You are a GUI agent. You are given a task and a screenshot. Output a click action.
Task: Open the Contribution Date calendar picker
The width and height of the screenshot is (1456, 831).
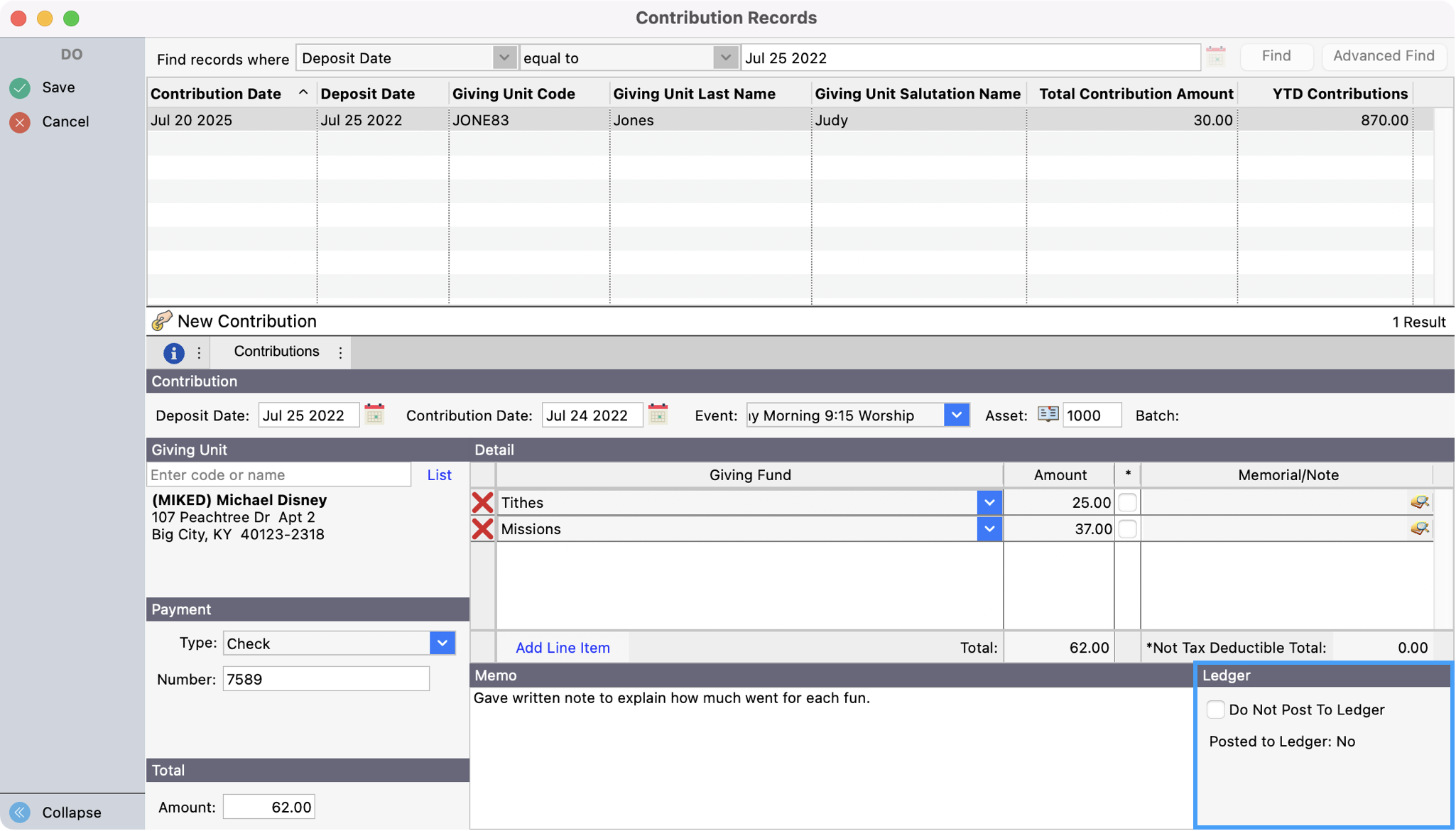pos(657,415)
